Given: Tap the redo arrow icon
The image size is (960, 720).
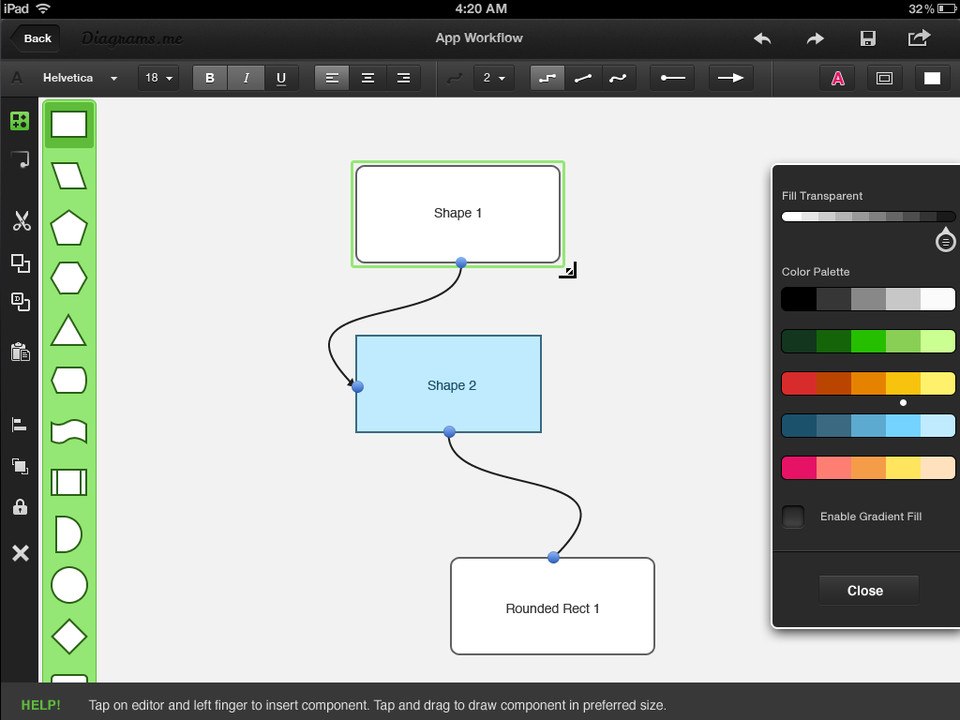Looking at the screenshot, I should [815, 38].
